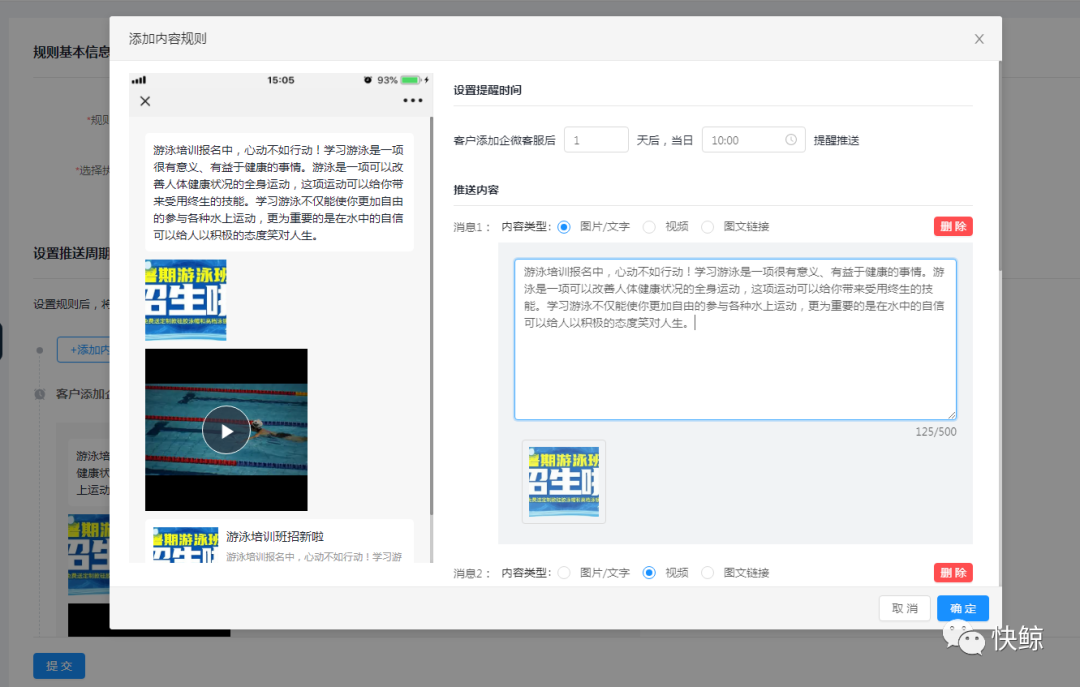This screenshot has height=687, width=1080.
Task: Open the 10:00 time picker field
Action: tap(745, 140)
